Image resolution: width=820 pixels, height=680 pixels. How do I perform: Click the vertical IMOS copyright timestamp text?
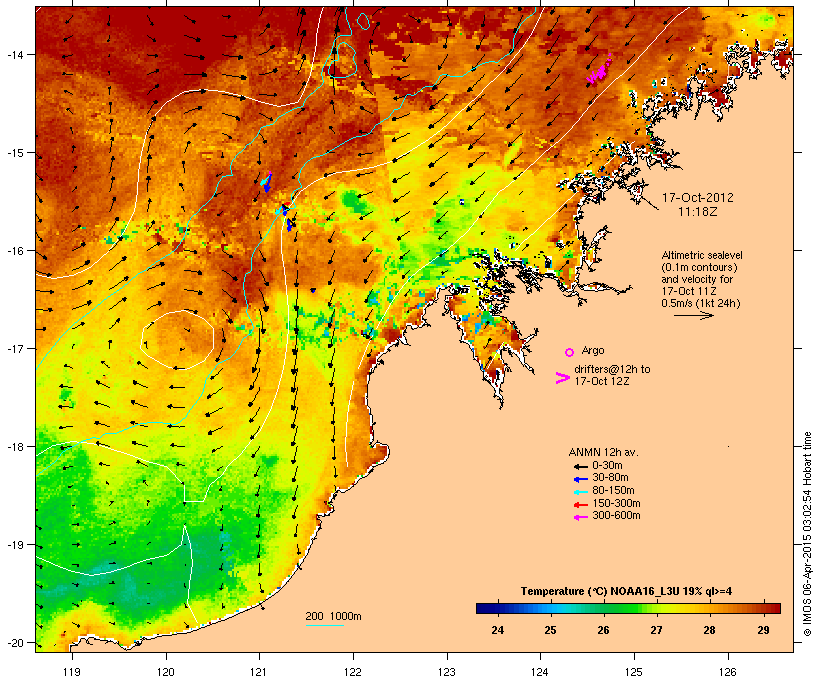click(x=807, y=534)
